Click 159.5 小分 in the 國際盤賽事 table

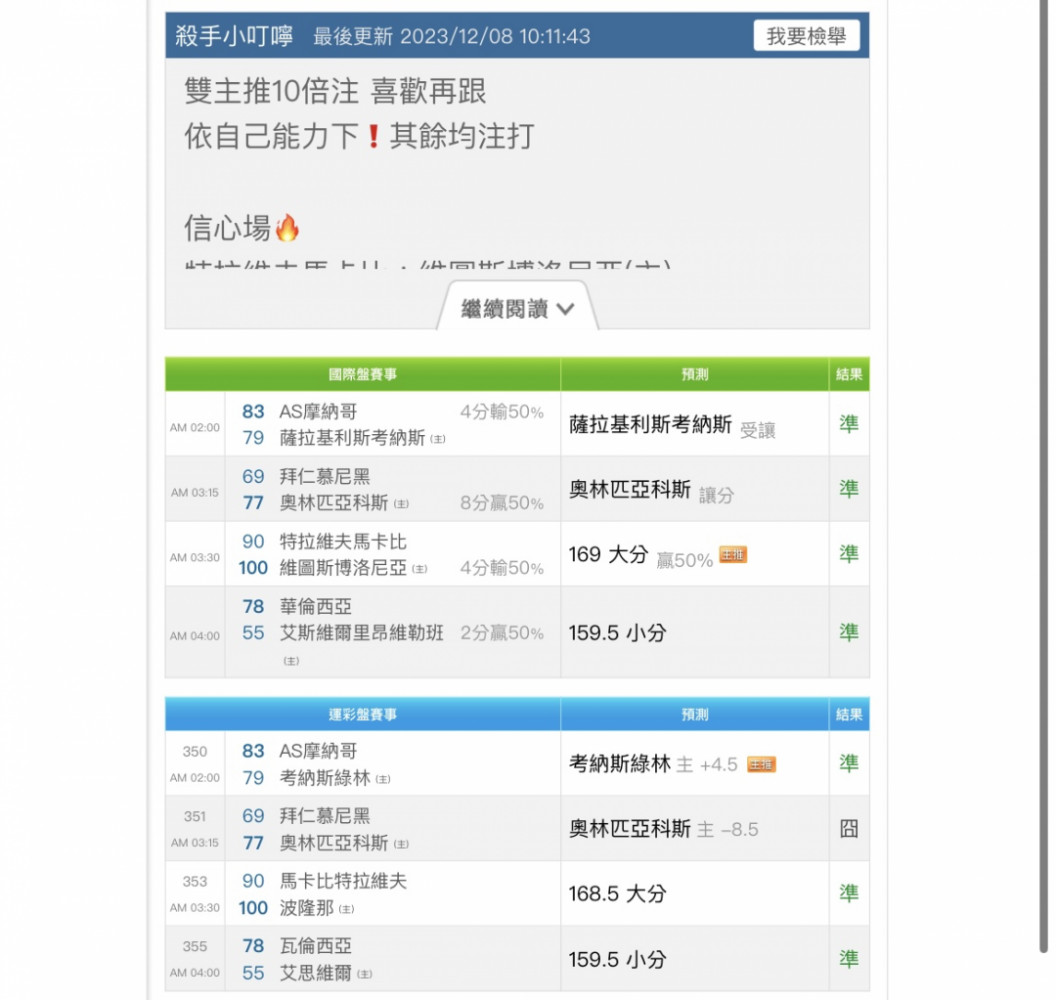(618, 633)
